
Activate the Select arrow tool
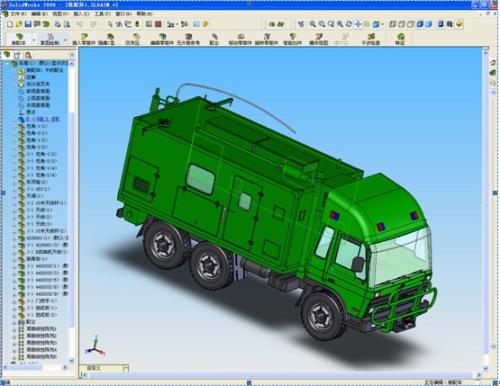point(110,24)
